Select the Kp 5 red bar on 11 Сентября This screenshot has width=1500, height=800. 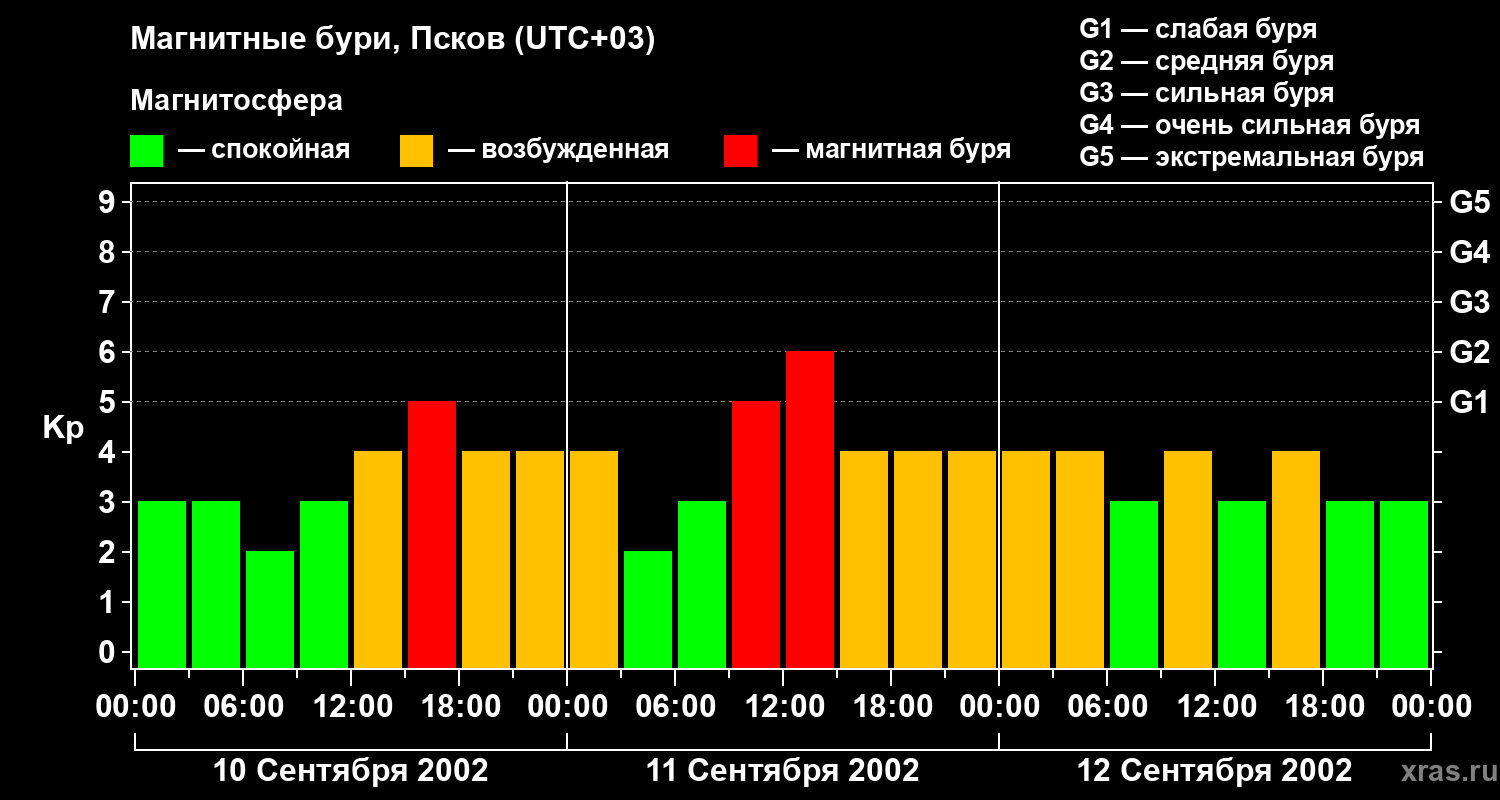pyautogui.click(x=756, y=535)
